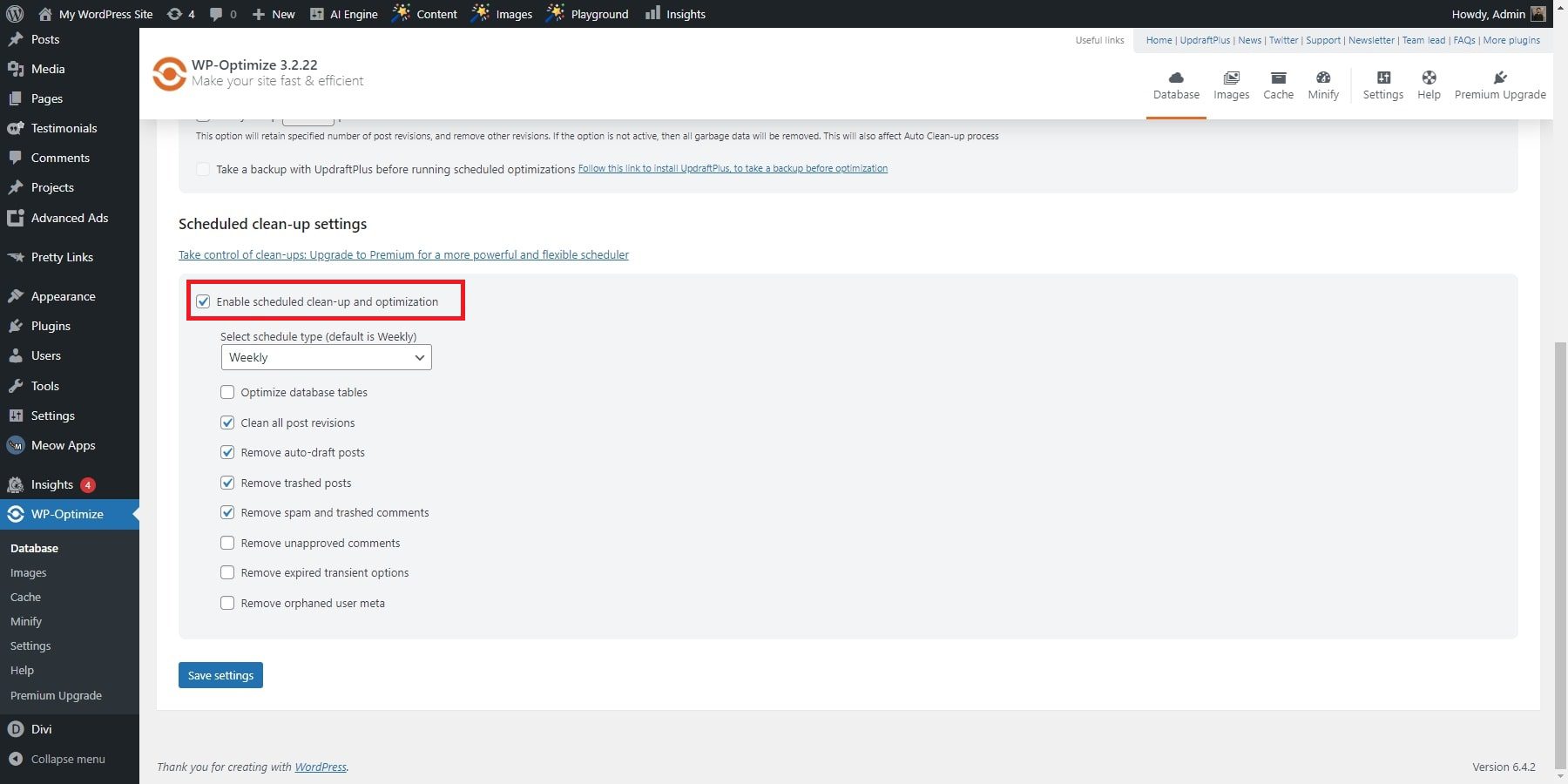
Task: Disable the Clean all post revisions checkbox
Action: (x=227, y=422)
